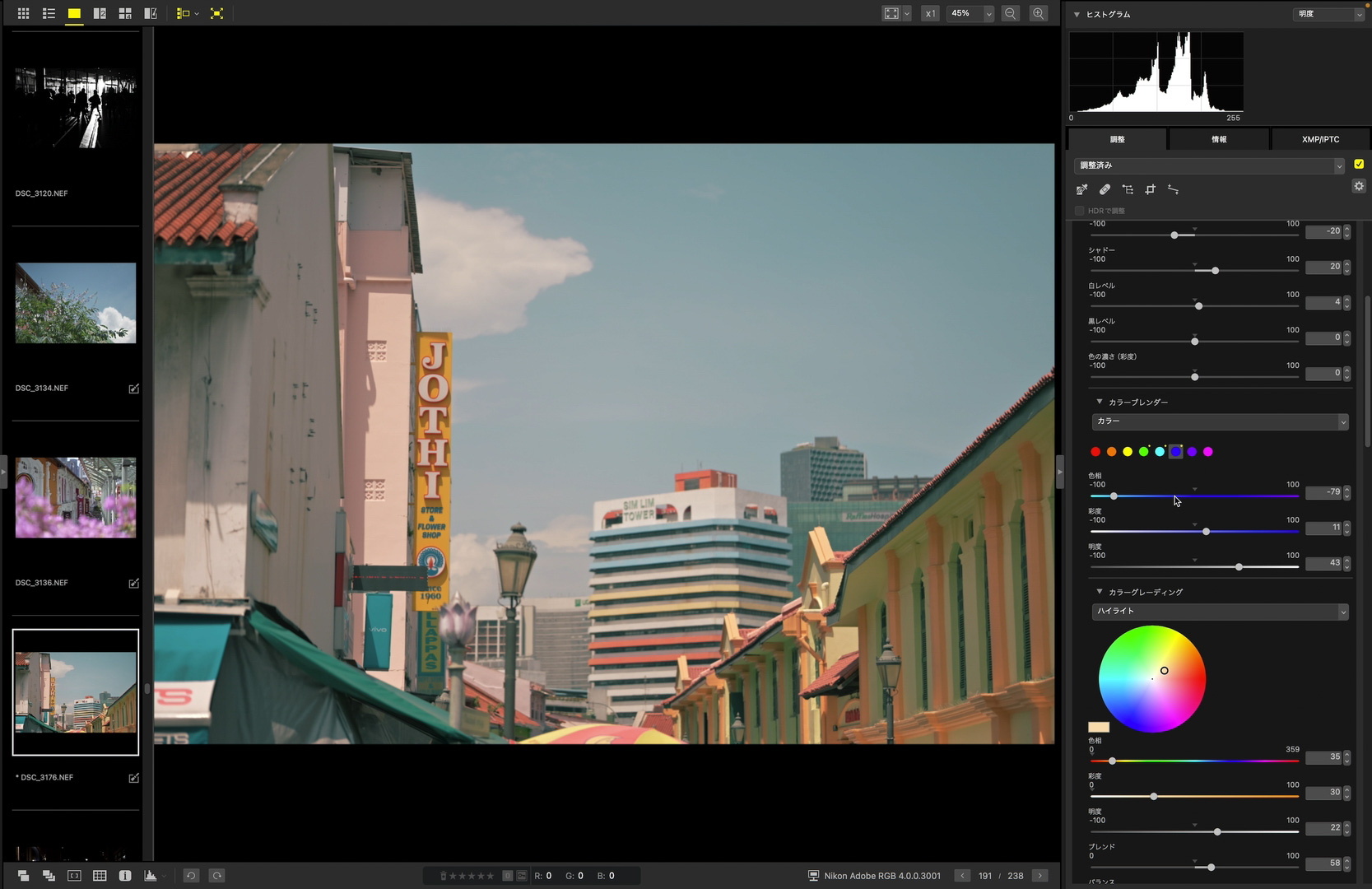
Task: Open the XMP/IPTC tab
Action: pyautogui.click(x=1320, y=139)
